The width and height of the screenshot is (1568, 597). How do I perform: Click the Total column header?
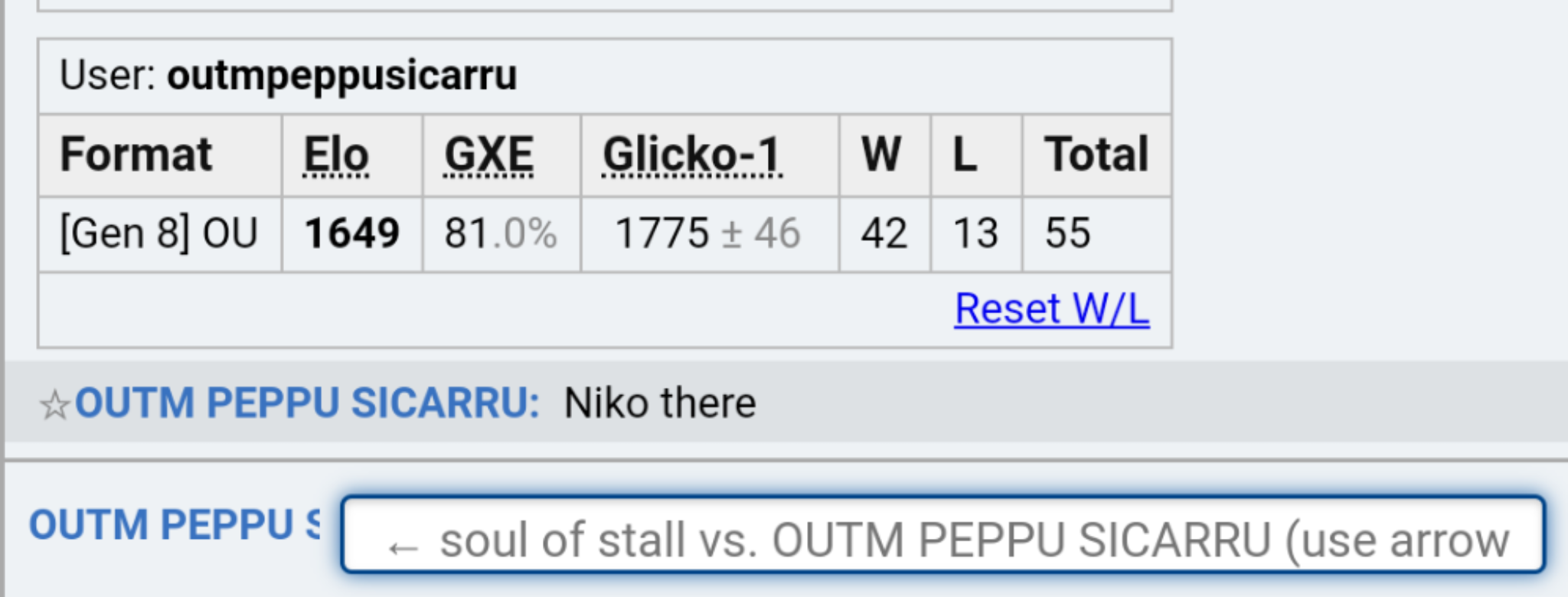(1096, 155)
